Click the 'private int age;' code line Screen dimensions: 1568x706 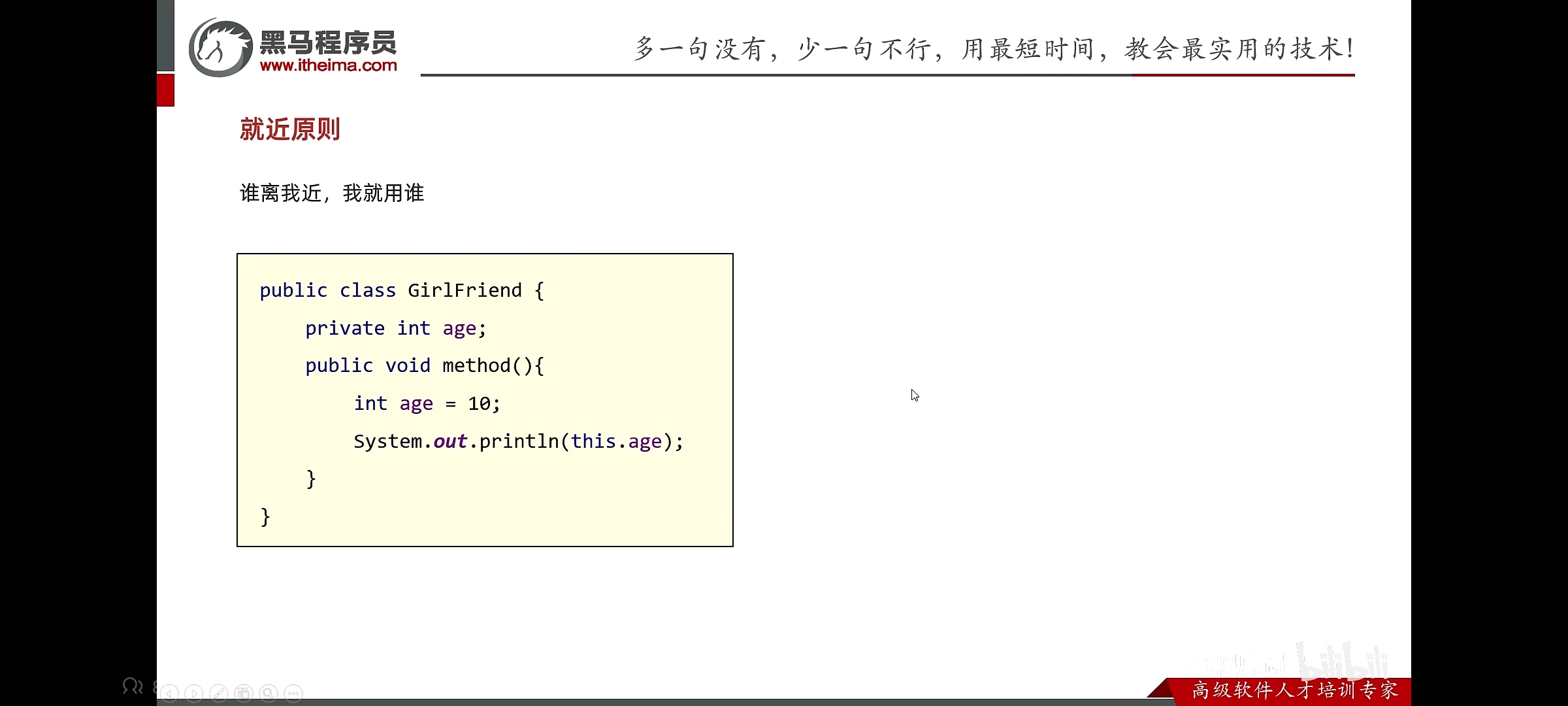pyautogui.click(x=395, y=328)
